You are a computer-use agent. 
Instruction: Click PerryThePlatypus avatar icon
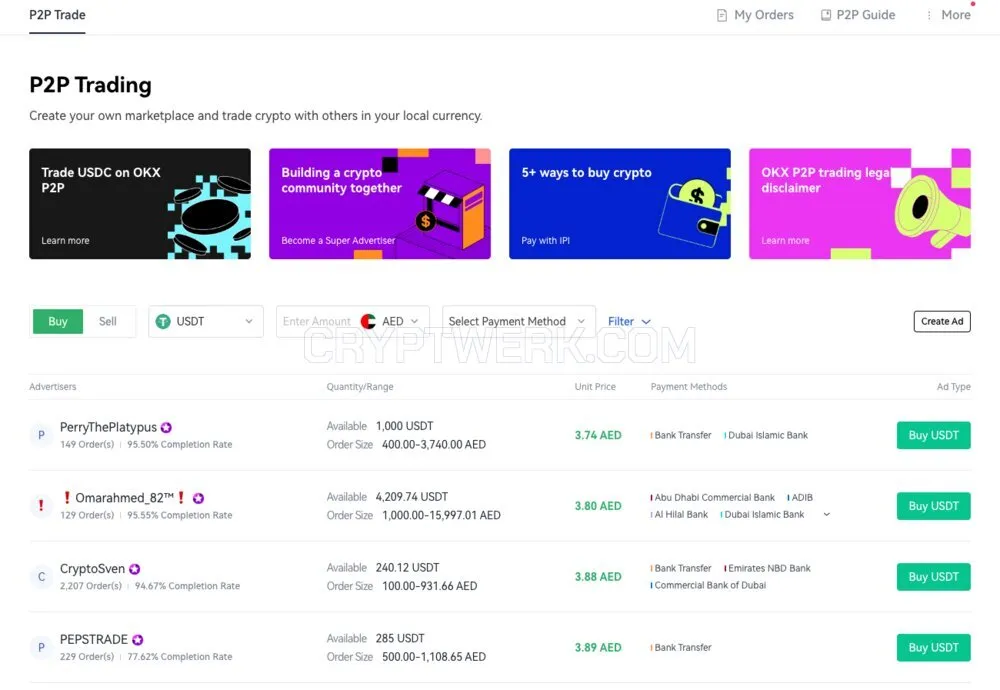pos(41,435)
